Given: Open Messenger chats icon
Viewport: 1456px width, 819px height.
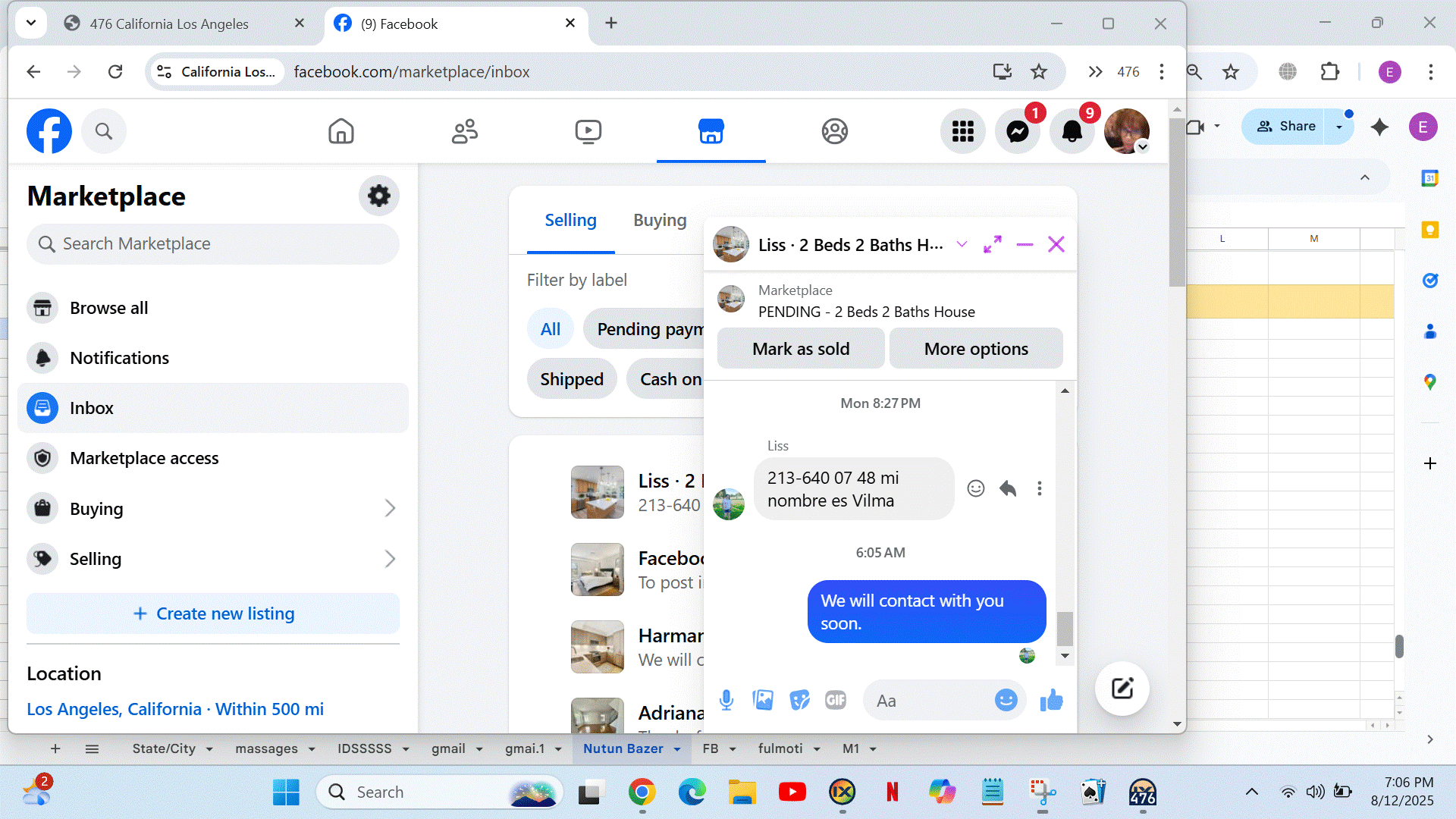Looking at the screenshot, I should coord(1017,131).
